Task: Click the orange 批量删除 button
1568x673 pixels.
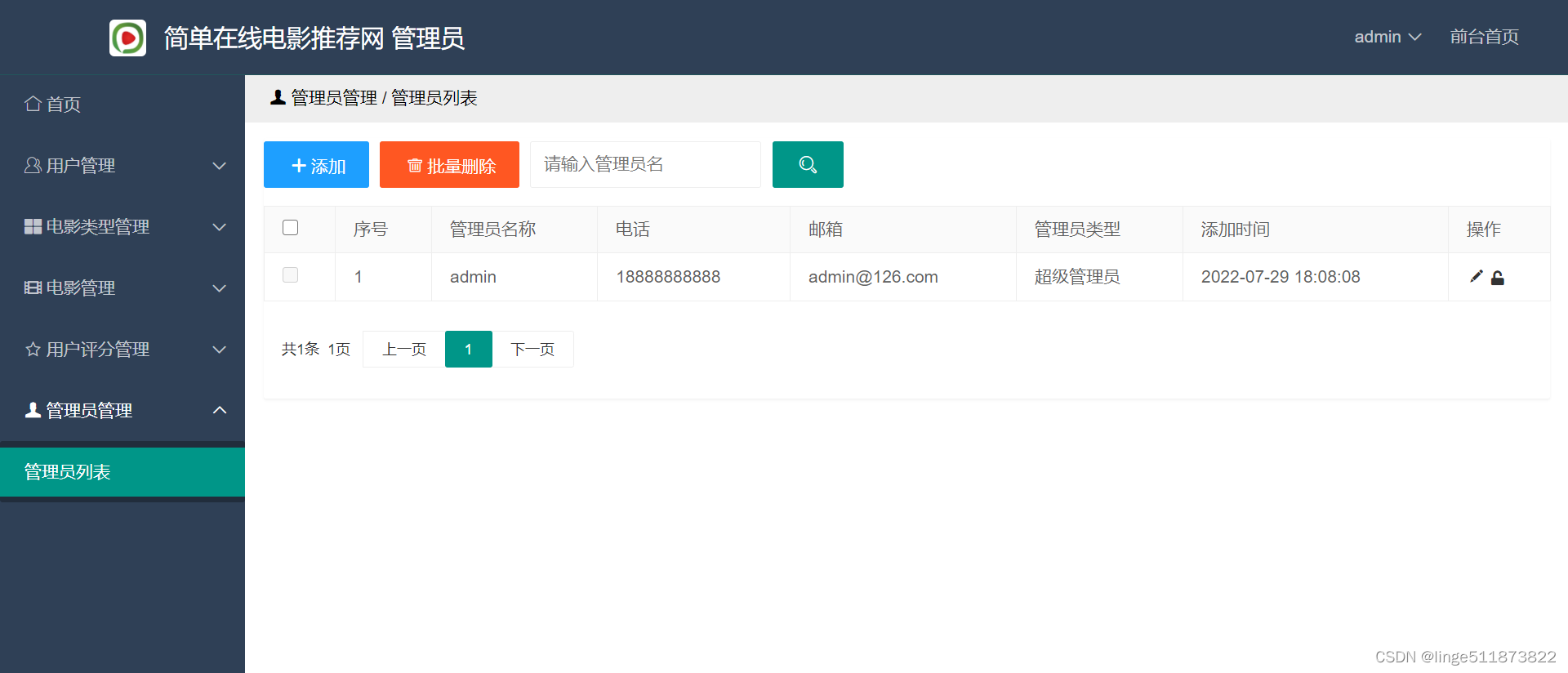Action: (x=449, y=164)
